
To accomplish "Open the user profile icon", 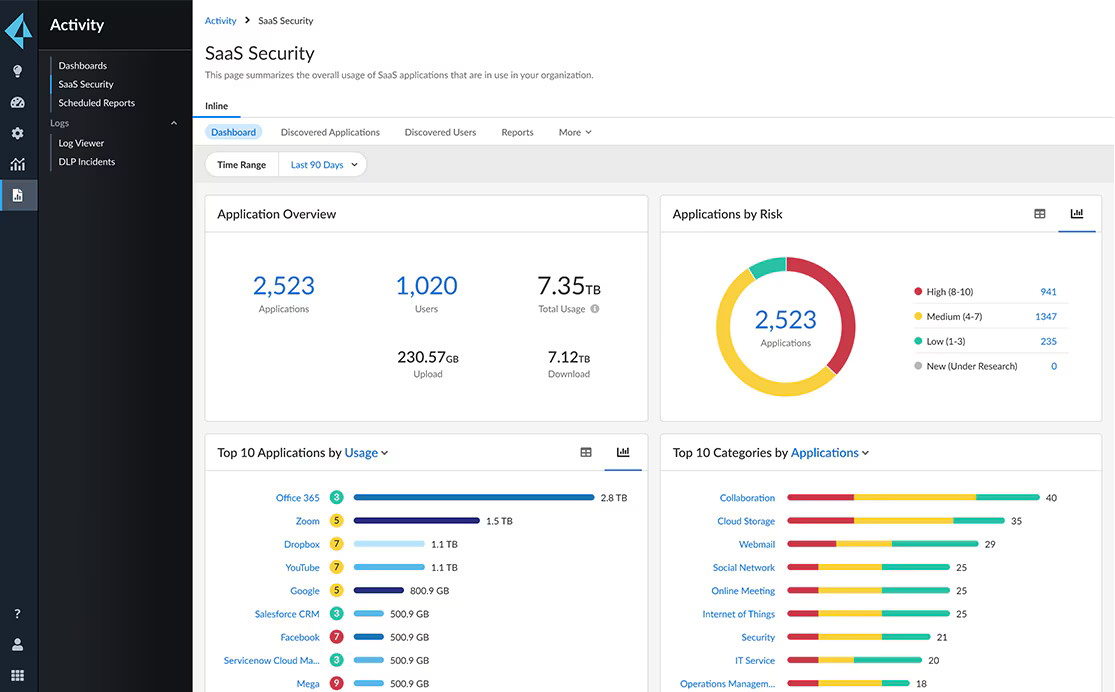I will click(x=17, y=645).
